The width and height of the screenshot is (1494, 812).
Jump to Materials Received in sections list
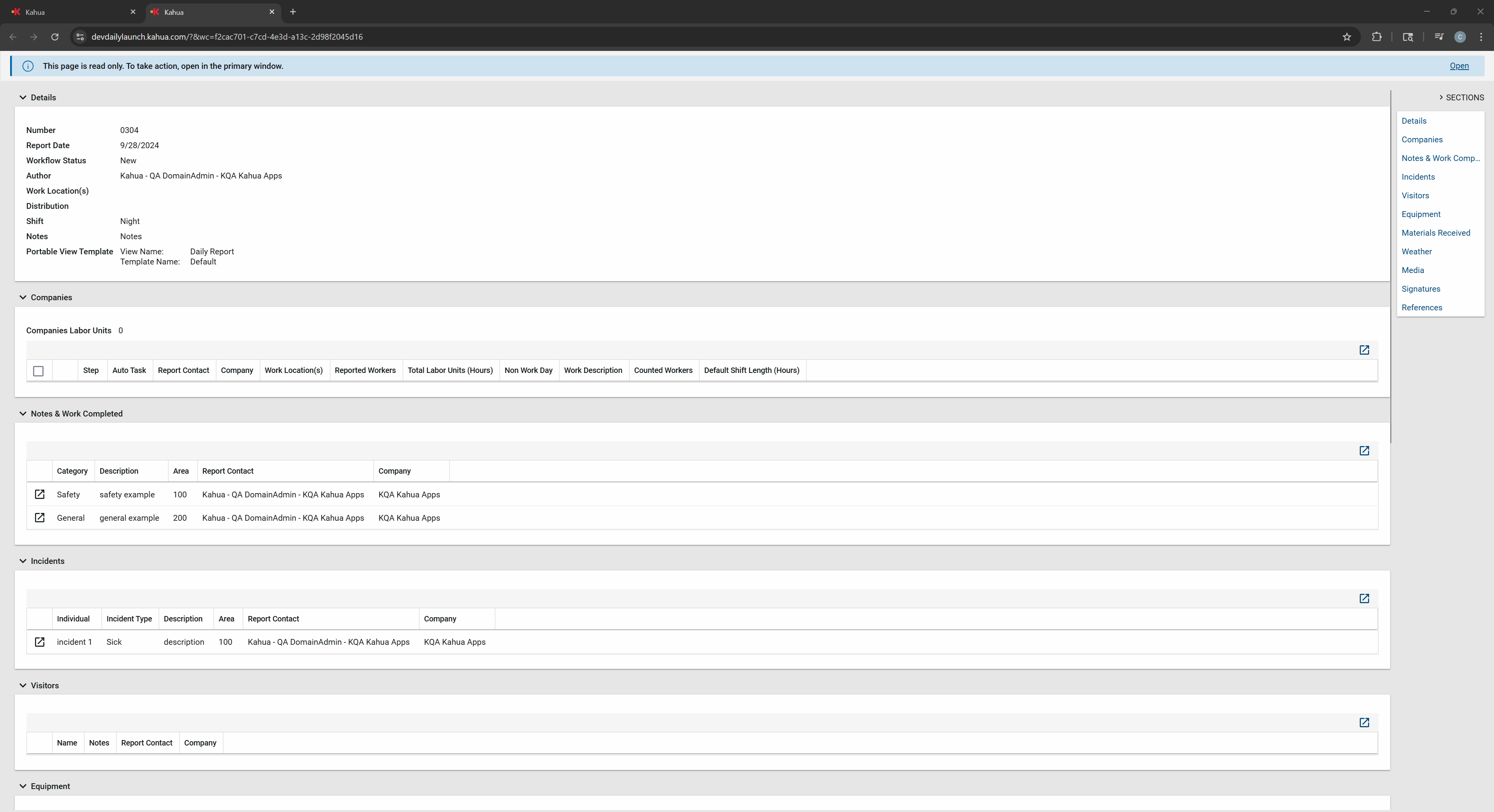(1435, 233)
